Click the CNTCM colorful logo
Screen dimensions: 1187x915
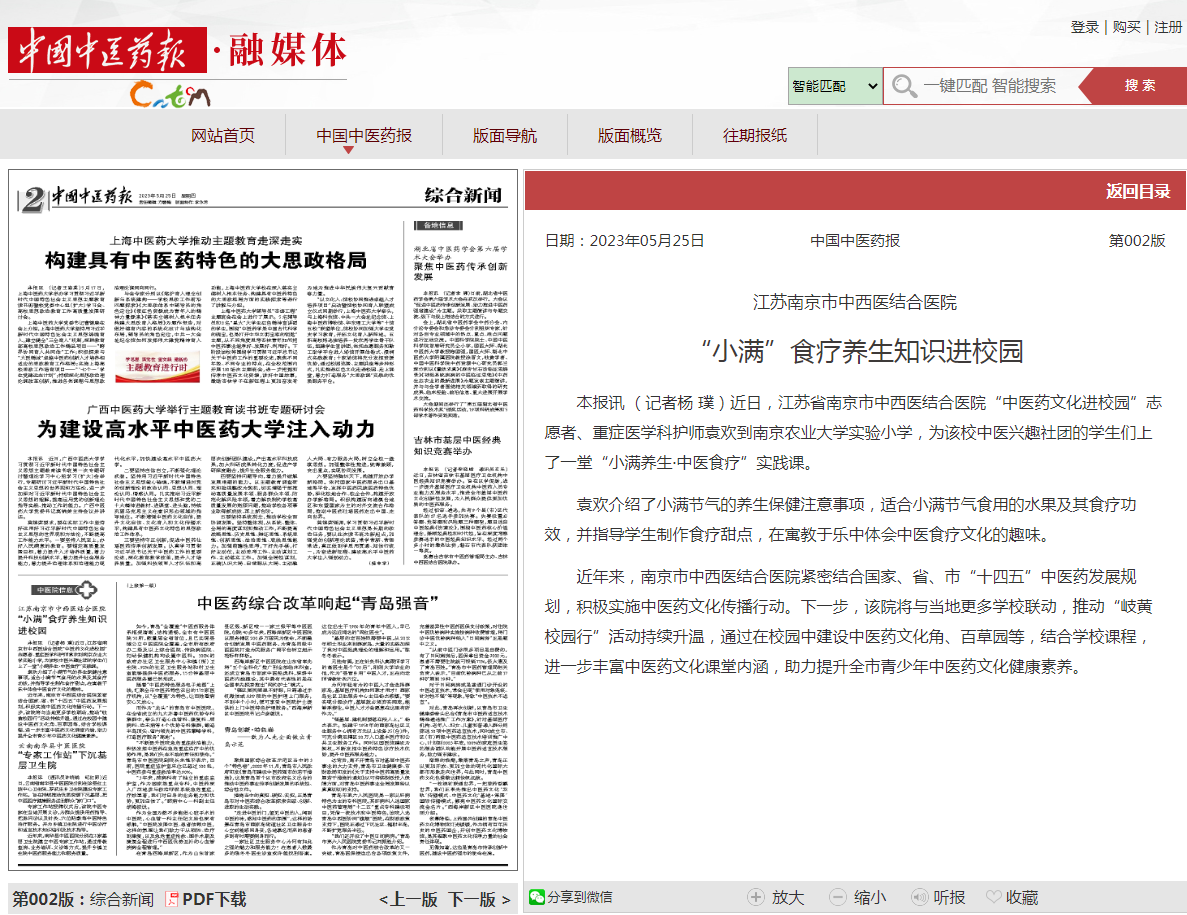tap(170, 95)
